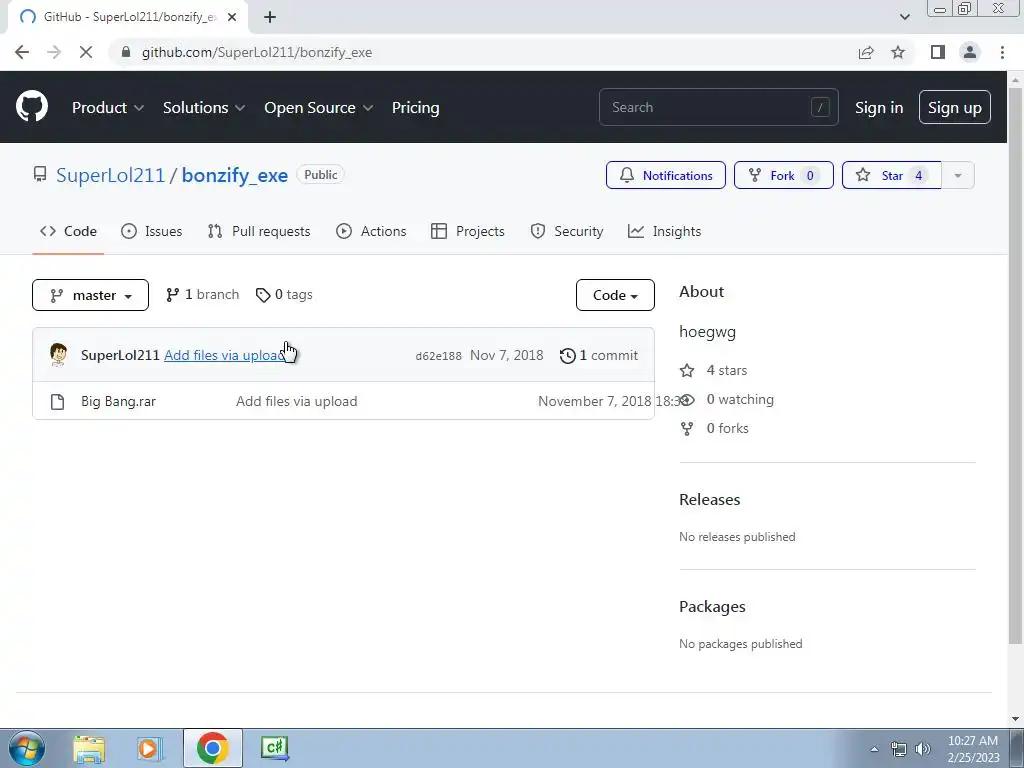Image resolution: width=1024 pixels, height=768 pixels.
Task: Open the SuperLol211 owner profile link
Action: (x=110, y=175)
